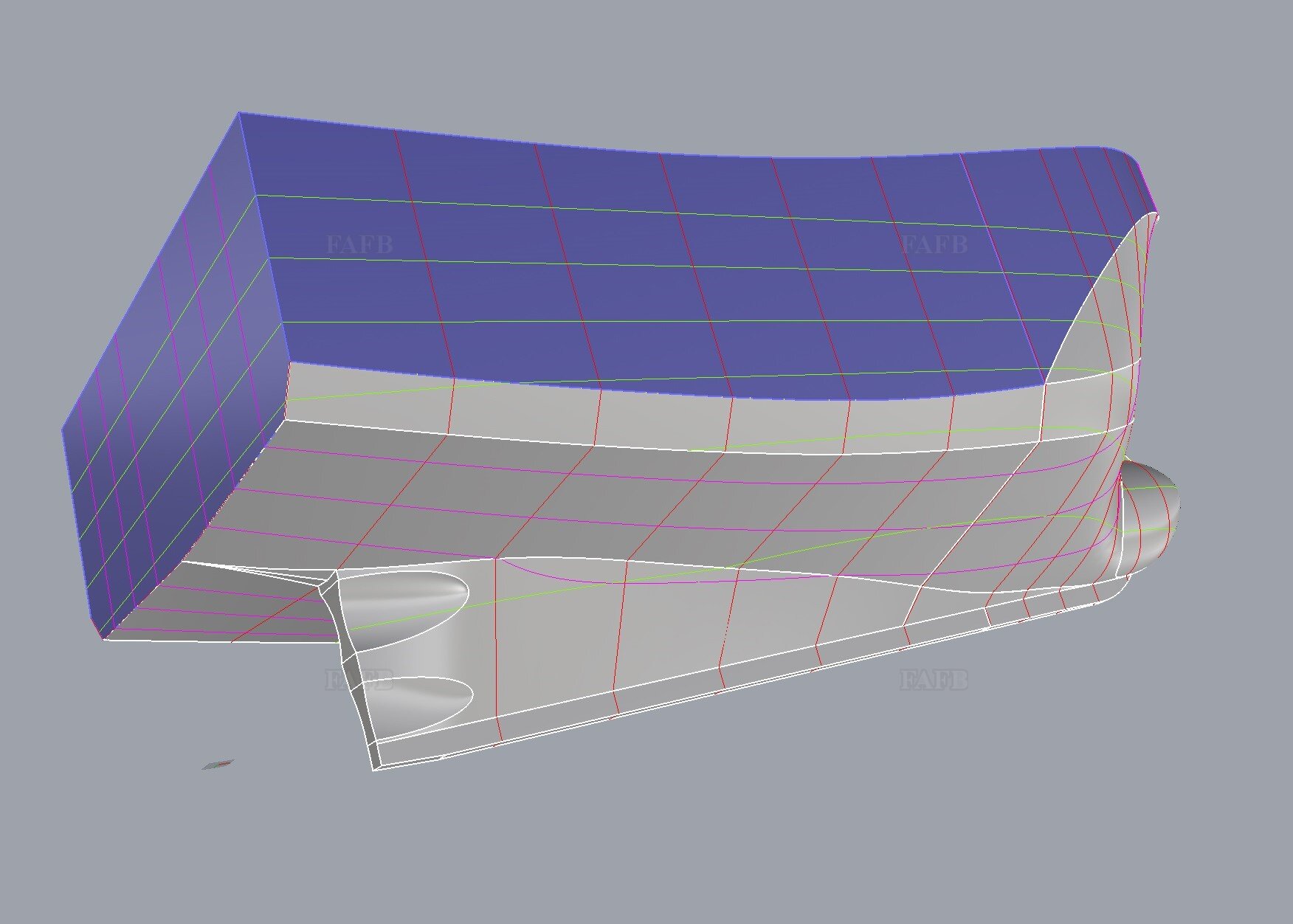Click the lower-right faint FAFB watermark
1293x924 pixels.
(x=934, y=680)
